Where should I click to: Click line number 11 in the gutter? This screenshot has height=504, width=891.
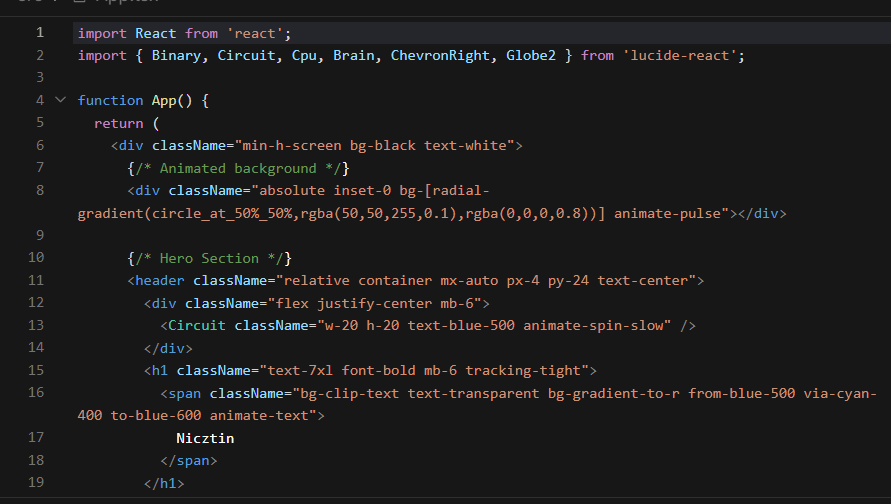(x=36, y=280)
